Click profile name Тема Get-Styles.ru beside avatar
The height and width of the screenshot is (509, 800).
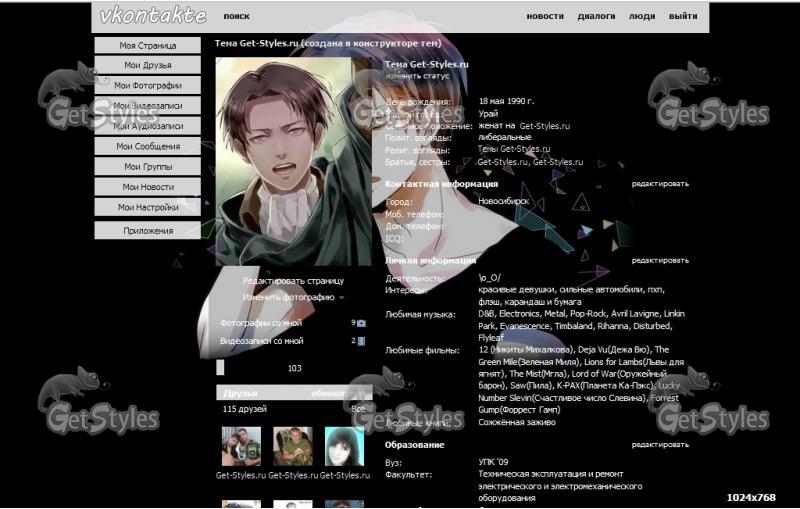coord(427,65)
